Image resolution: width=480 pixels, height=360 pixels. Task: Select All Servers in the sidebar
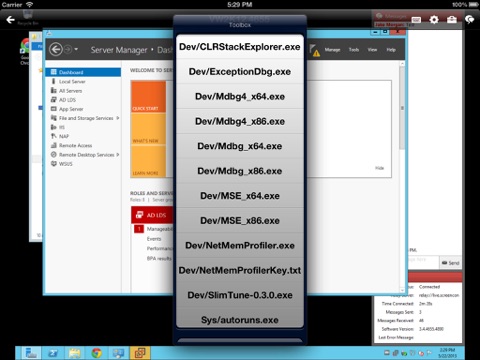tap(83, 91)
